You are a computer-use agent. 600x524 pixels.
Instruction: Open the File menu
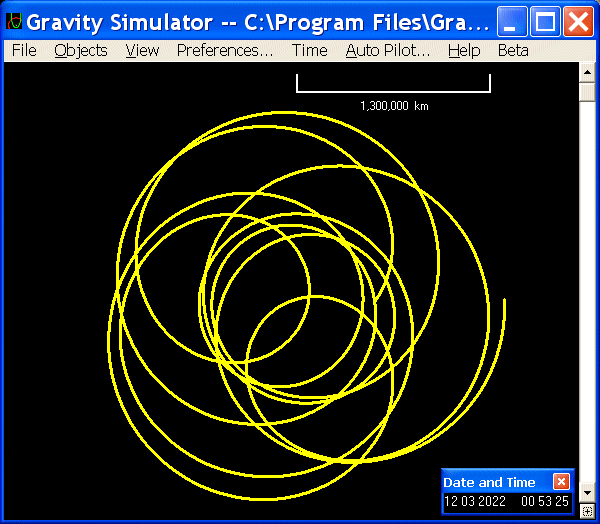coord(24,51)
